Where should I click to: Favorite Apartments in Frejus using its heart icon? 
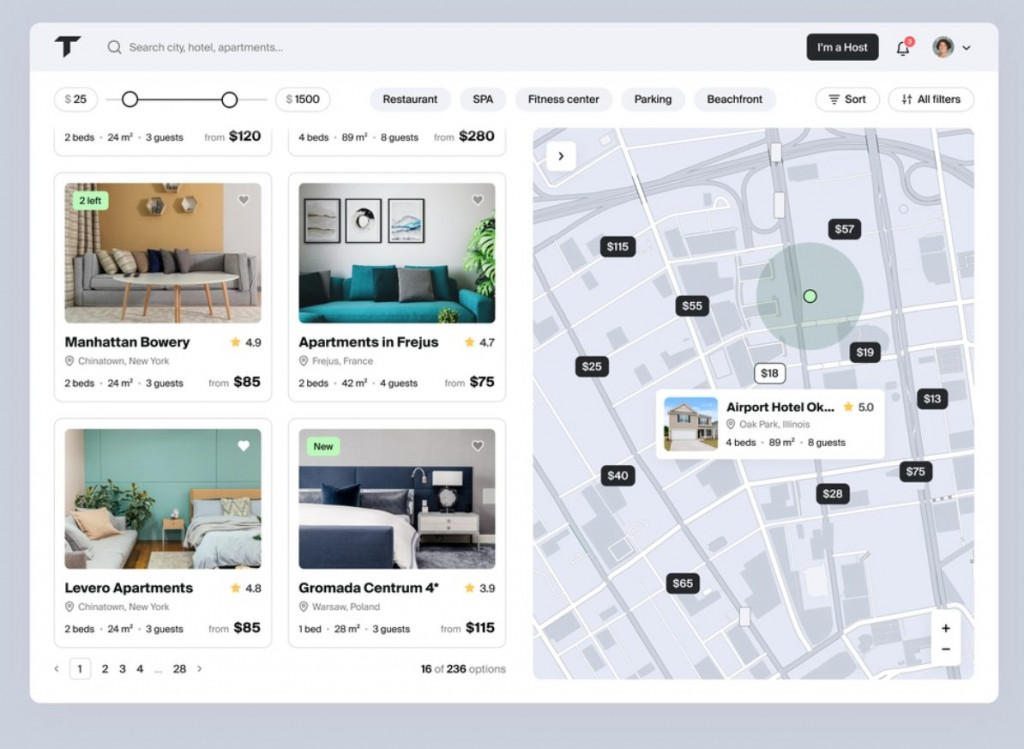click(477, 200)
